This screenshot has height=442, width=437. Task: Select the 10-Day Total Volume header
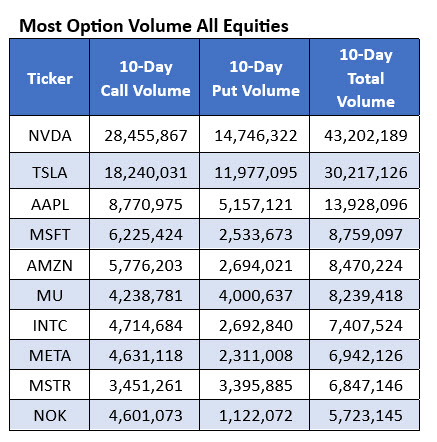[365, 78]
